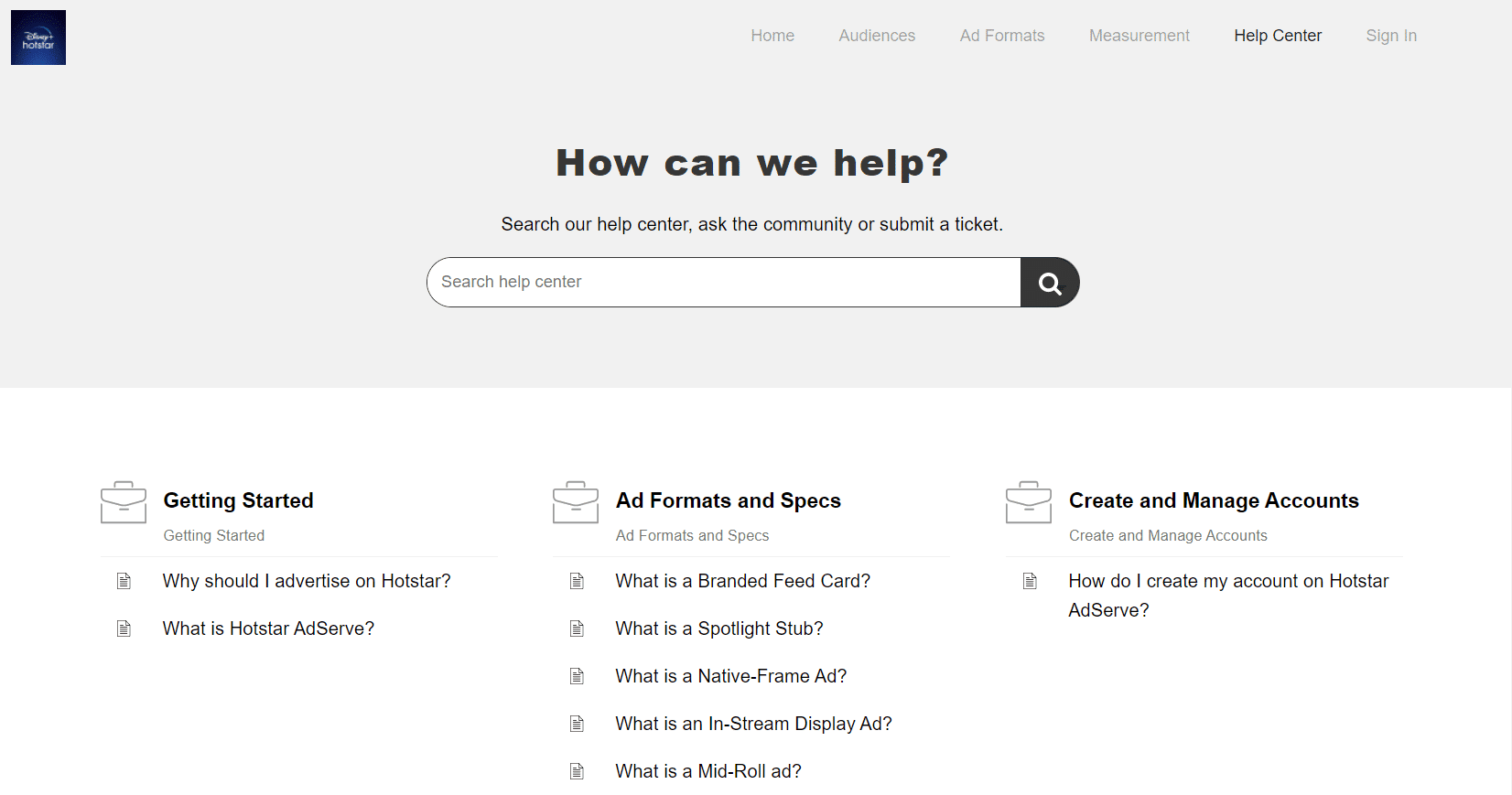The width and height of the screenshot is (1512, 795).
Task: Click document icon beside Why should I advertise
Action: [x=124, y=581]
